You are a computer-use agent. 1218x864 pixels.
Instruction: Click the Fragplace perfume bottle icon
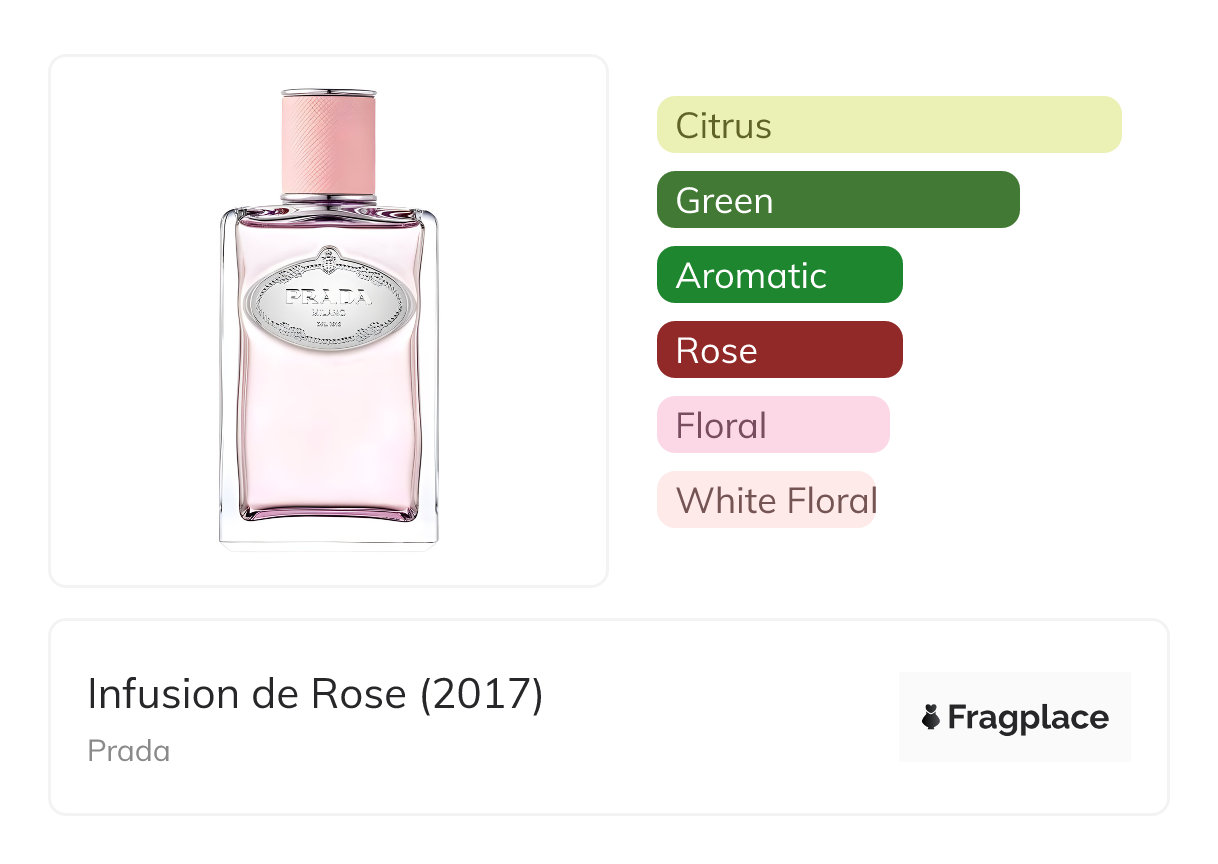(x=931, y=718)
